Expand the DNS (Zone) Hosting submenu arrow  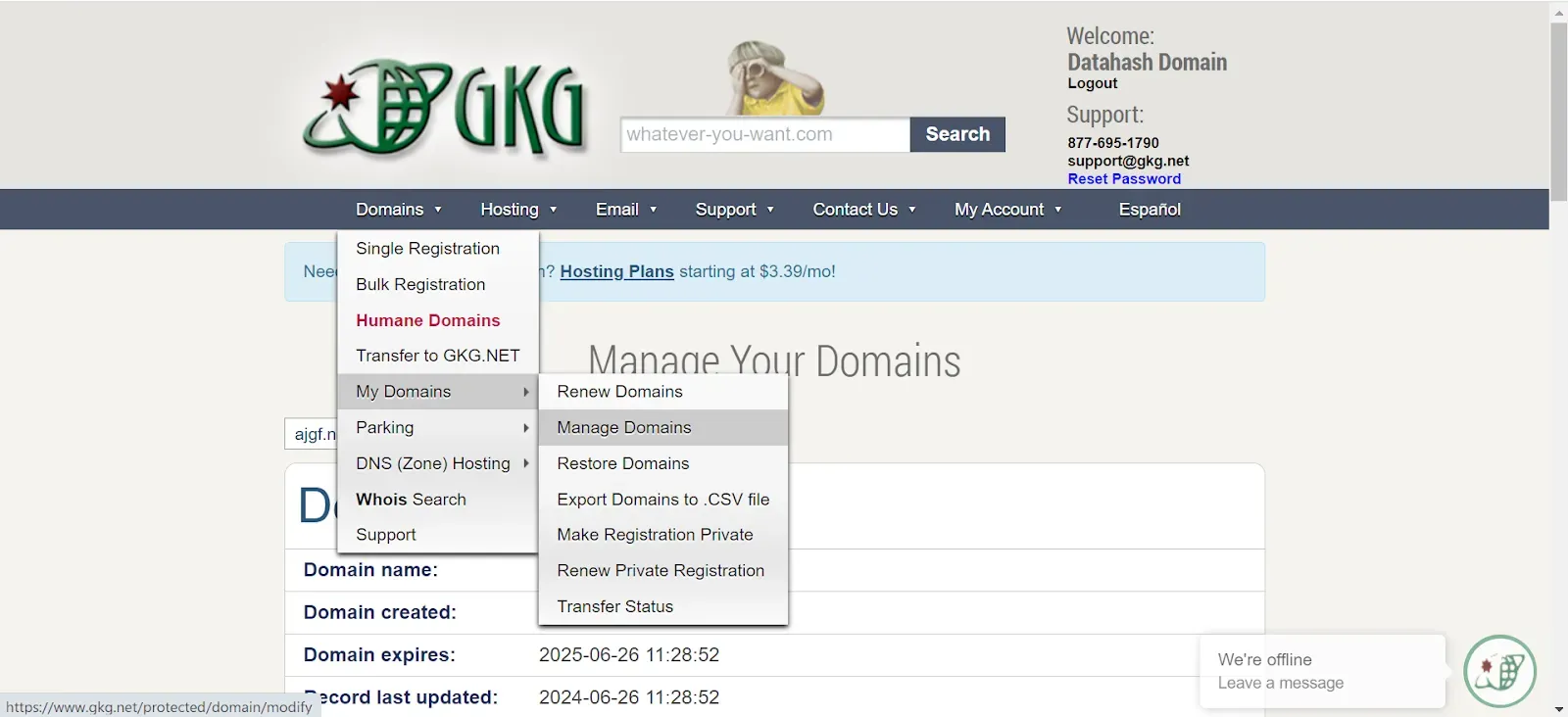pos(526,463)
